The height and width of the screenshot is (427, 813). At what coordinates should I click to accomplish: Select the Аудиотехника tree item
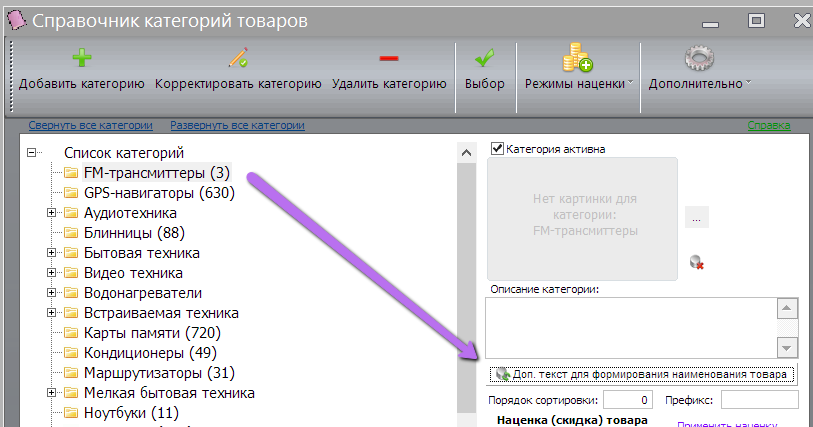130,212
